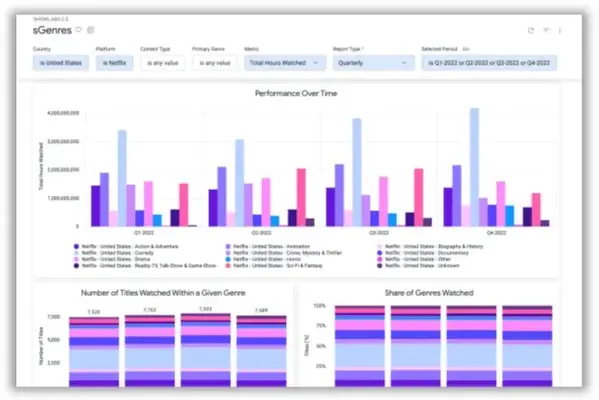The width and height of the screenshot is (599, 400).
Task: Click the Performance Over Time chart title
Action: [x=296, y=93]
